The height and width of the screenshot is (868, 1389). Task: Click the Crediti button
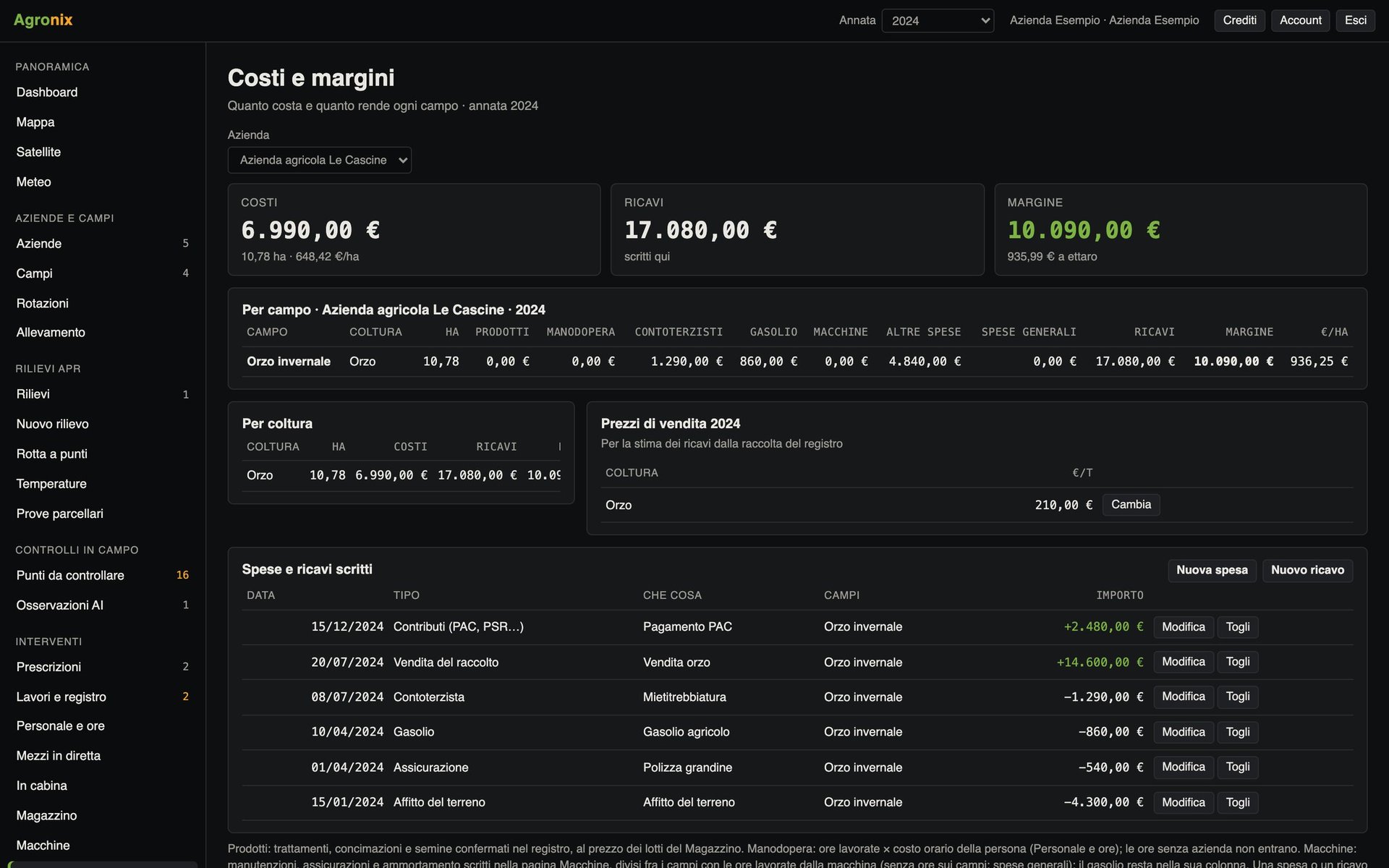(1239, 20)
